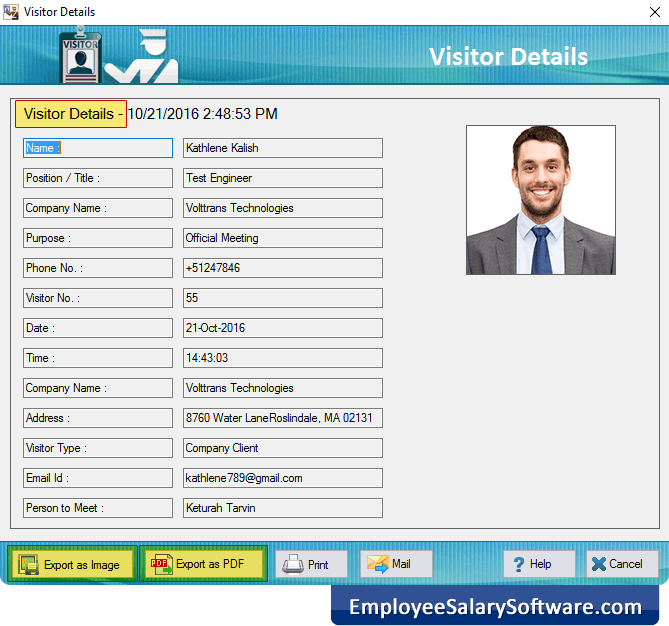Close the Visitor Details window
Image resolution: width=669 pixels, height=626 pixels.
point(654,12)
